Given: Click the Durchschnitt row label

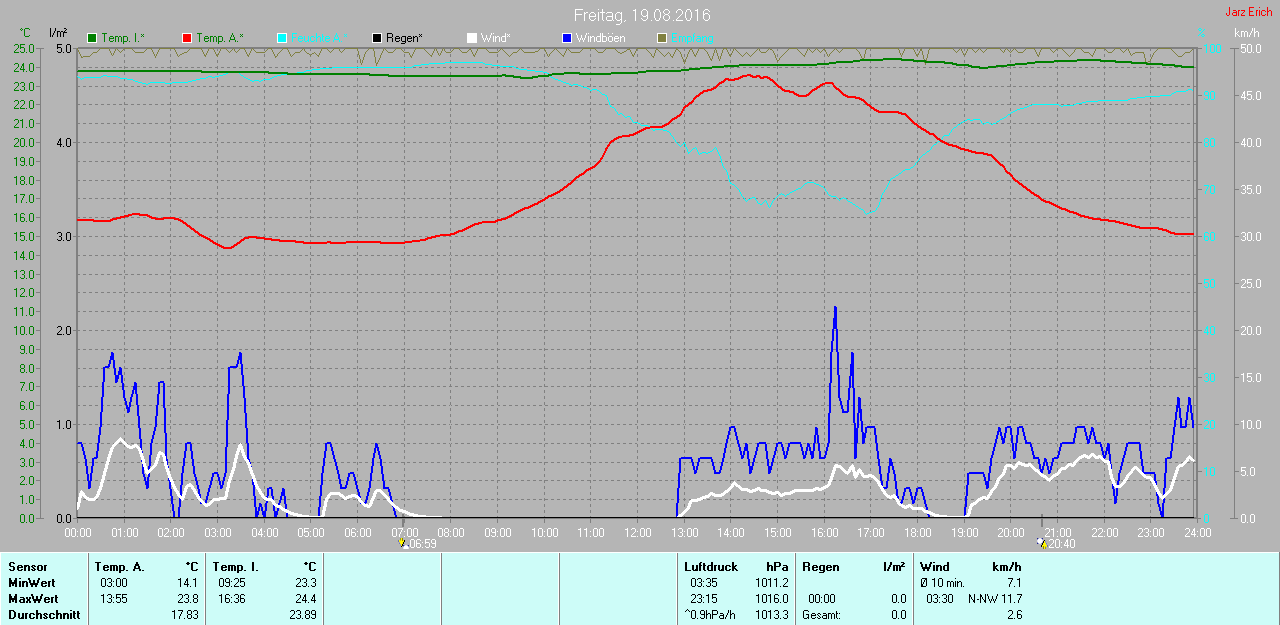Looking at the screenshot, I should (44, 615).
